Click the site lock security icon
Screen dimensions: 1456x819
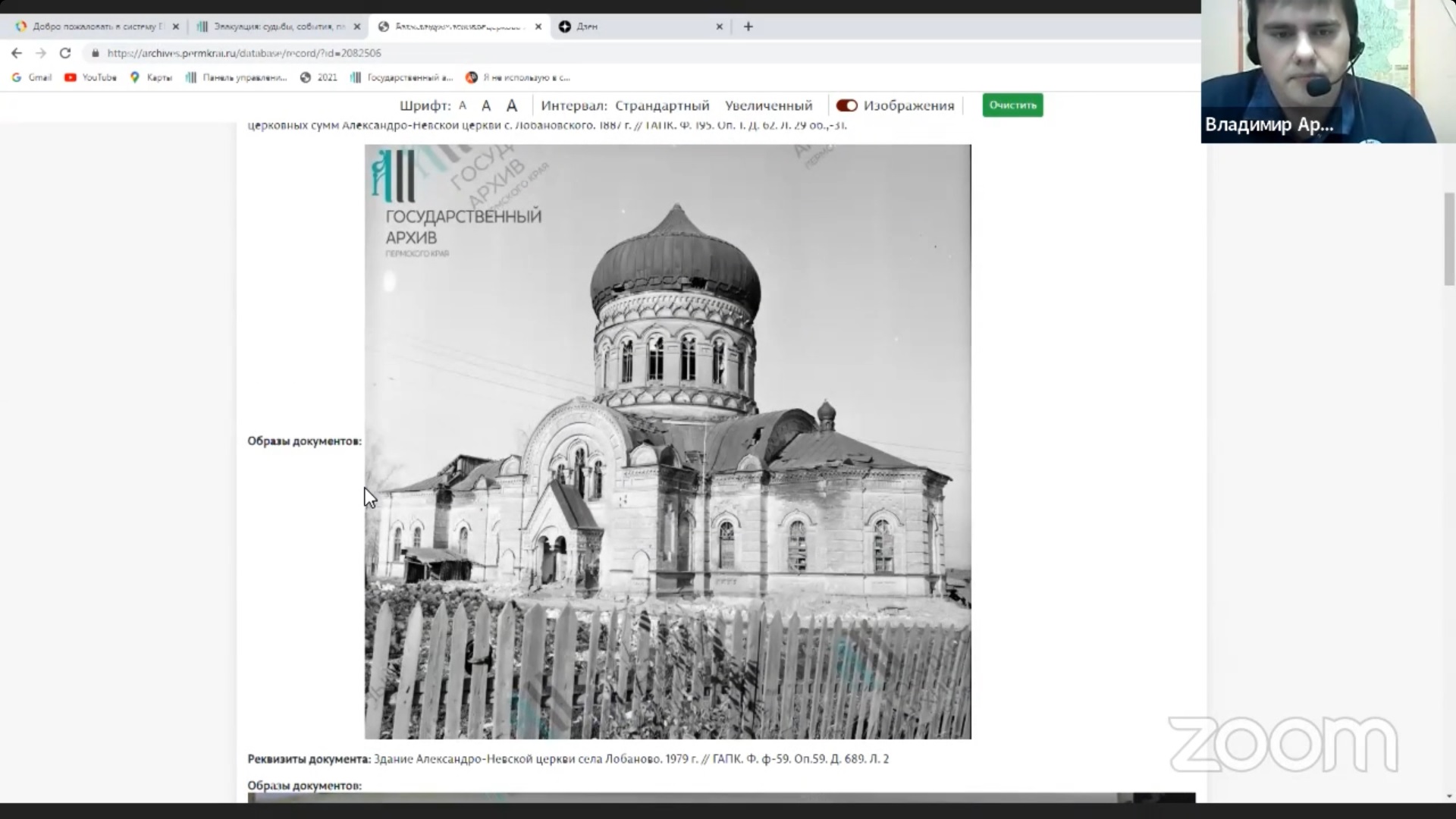[95, 53]
